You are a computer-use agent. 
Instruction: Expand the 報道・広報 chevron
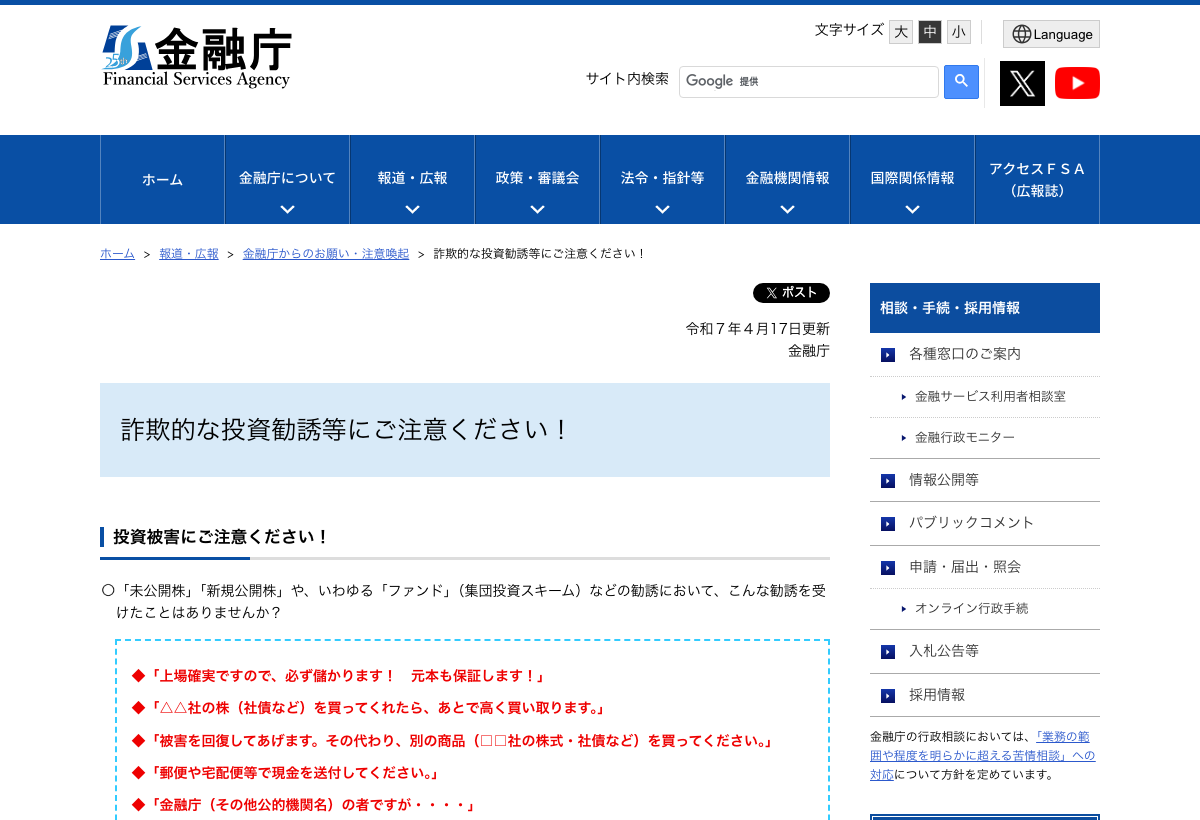pyautogui.click(x=412, y=209)
